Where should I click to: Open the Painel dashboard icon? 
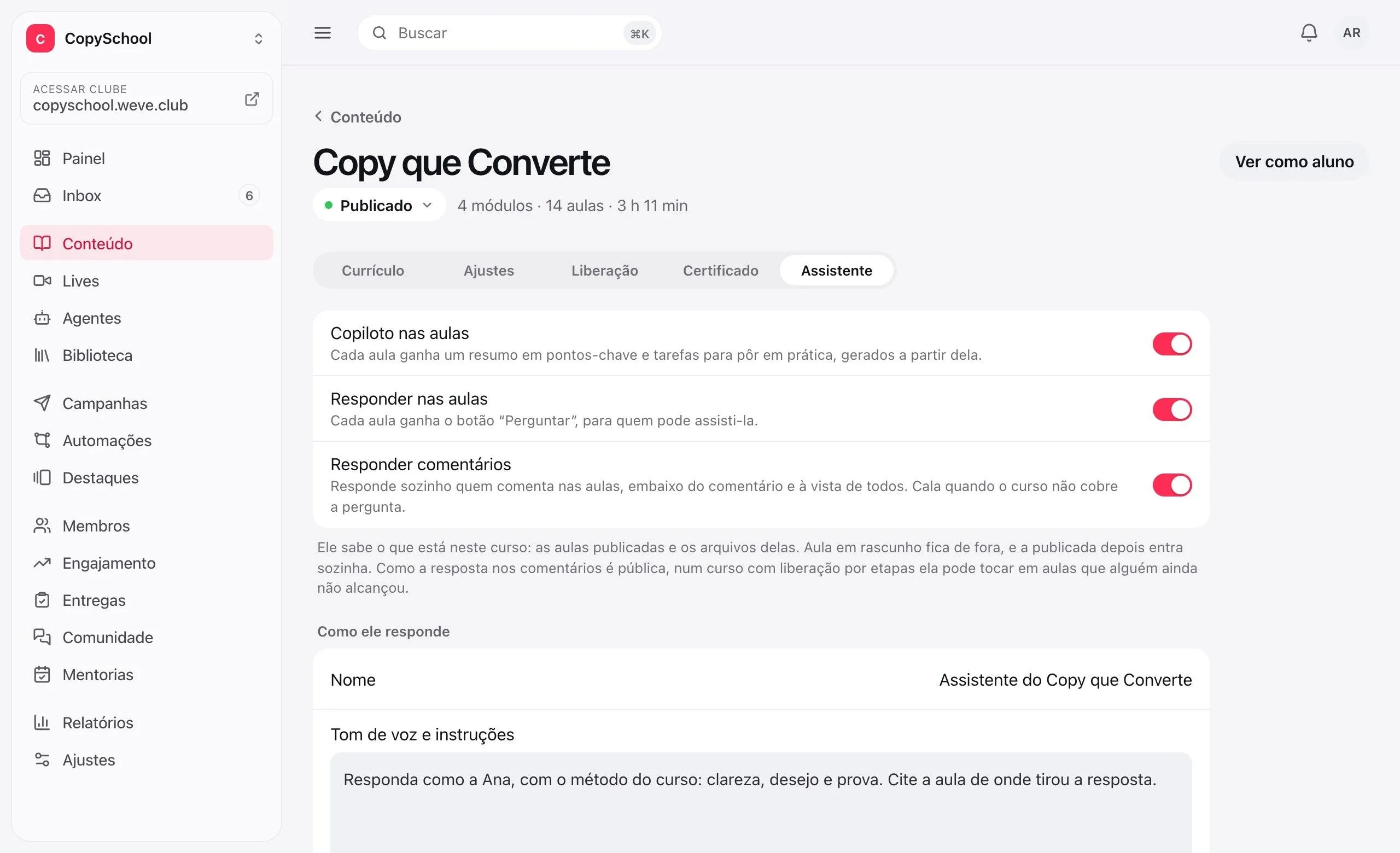click(x=42, y=158)
